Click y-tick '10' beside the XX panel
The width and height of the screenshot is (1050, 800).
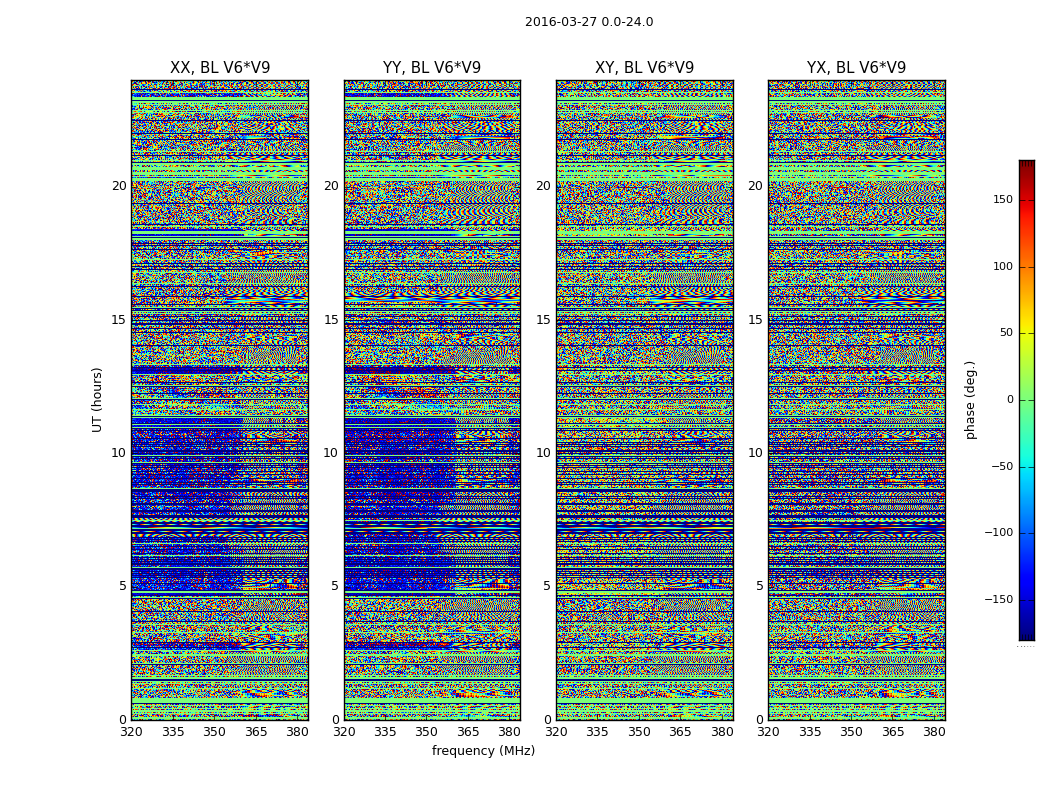(119, 453)
